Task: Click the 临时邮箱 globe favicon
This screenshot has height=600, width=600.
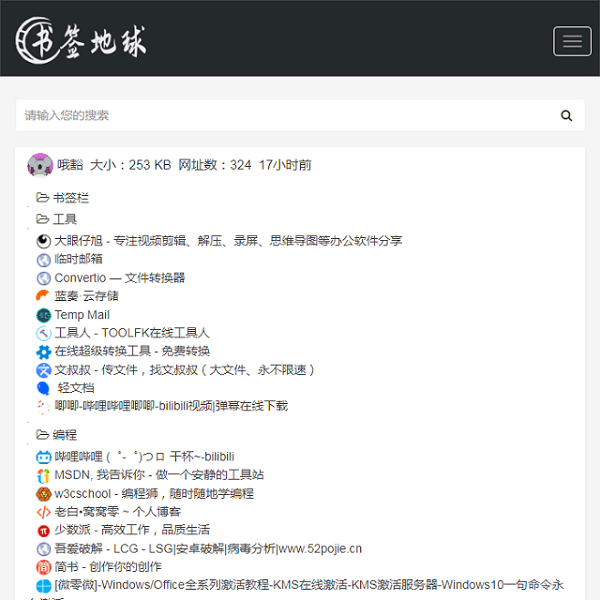Action: tap(44, 259)
